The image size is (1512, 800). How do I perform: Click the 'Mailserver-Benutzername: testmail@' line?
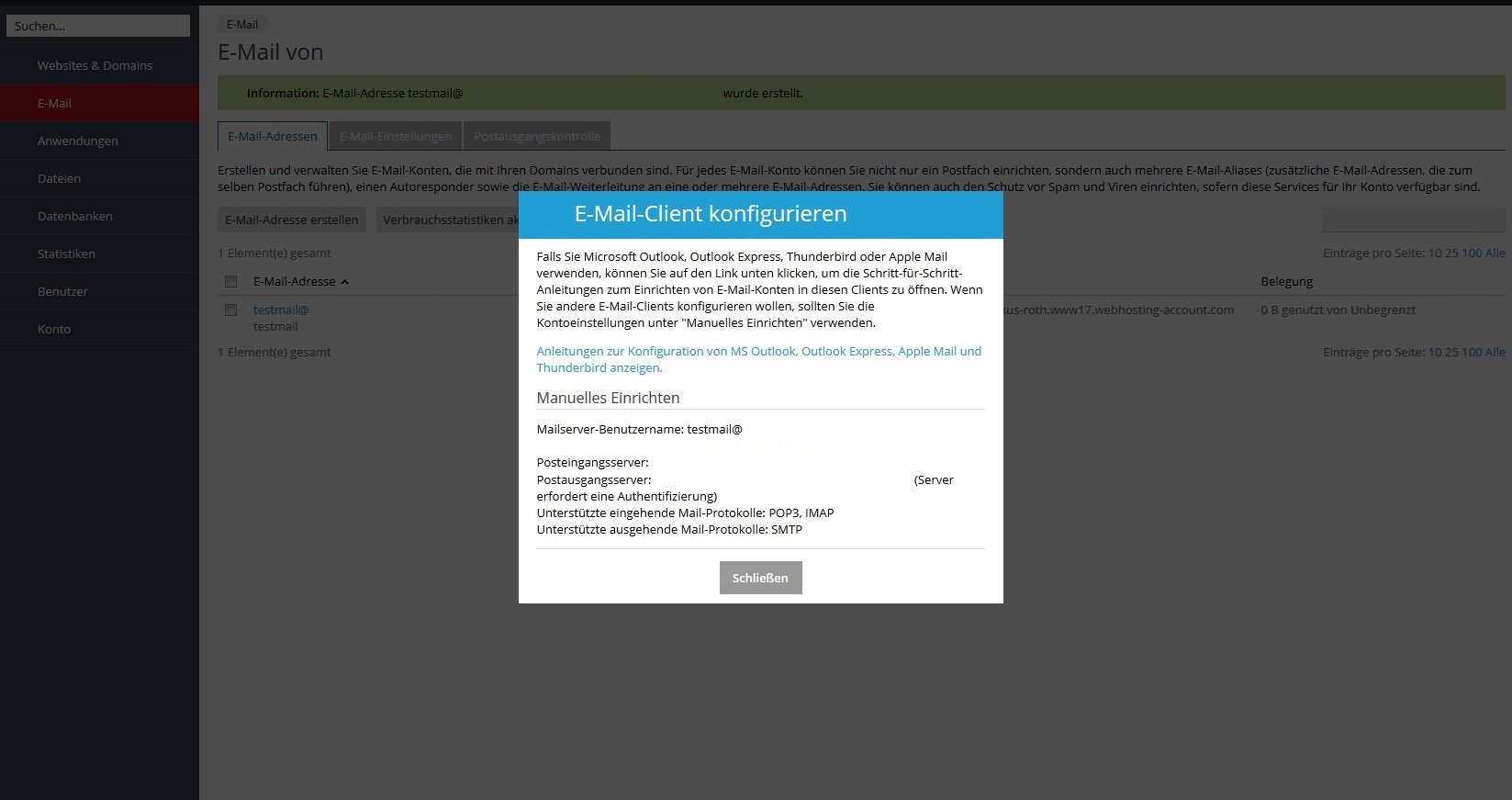[639, 429]
